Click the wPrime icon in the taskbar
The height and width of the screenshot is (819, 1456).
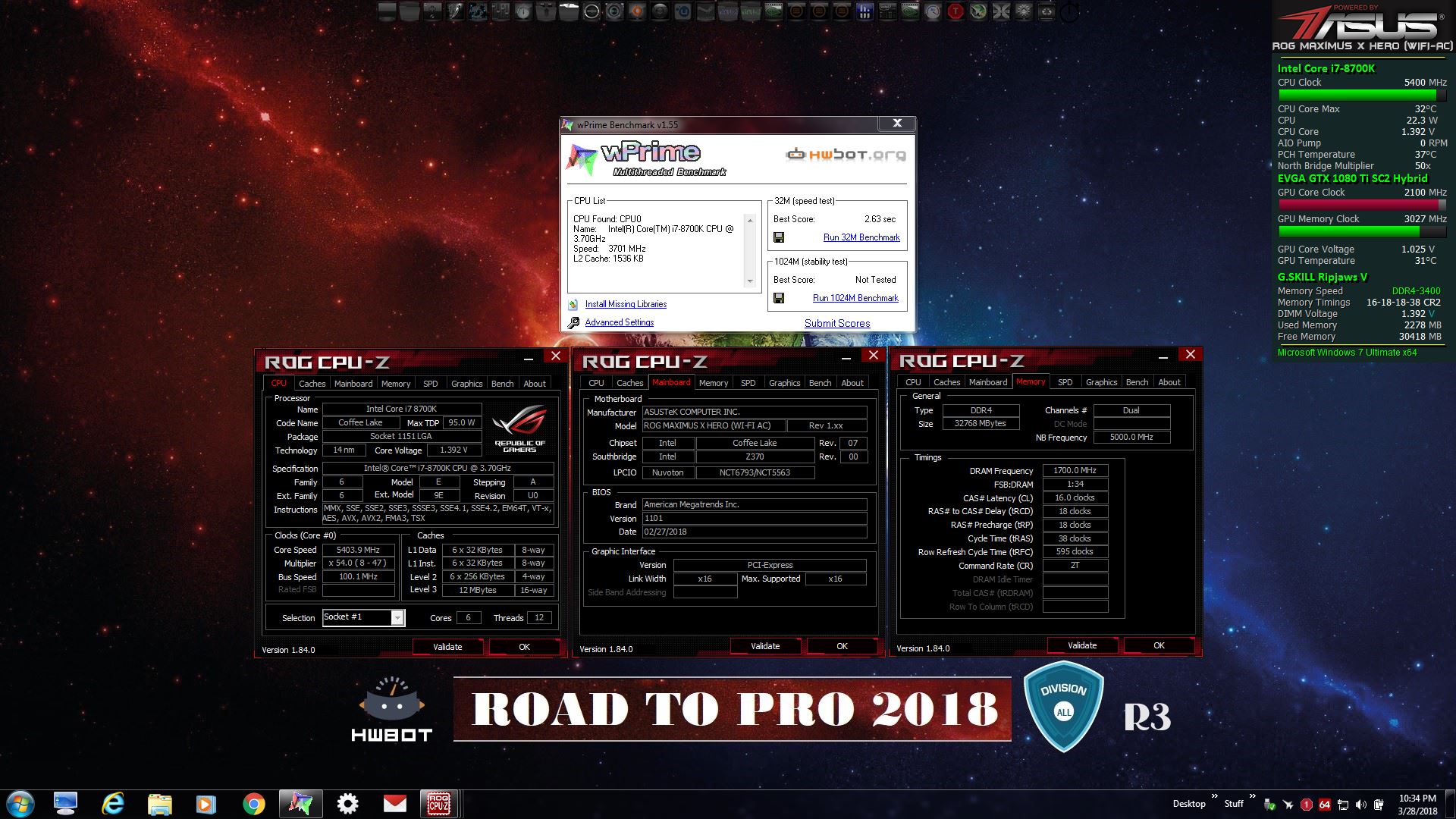coord(300,804)
